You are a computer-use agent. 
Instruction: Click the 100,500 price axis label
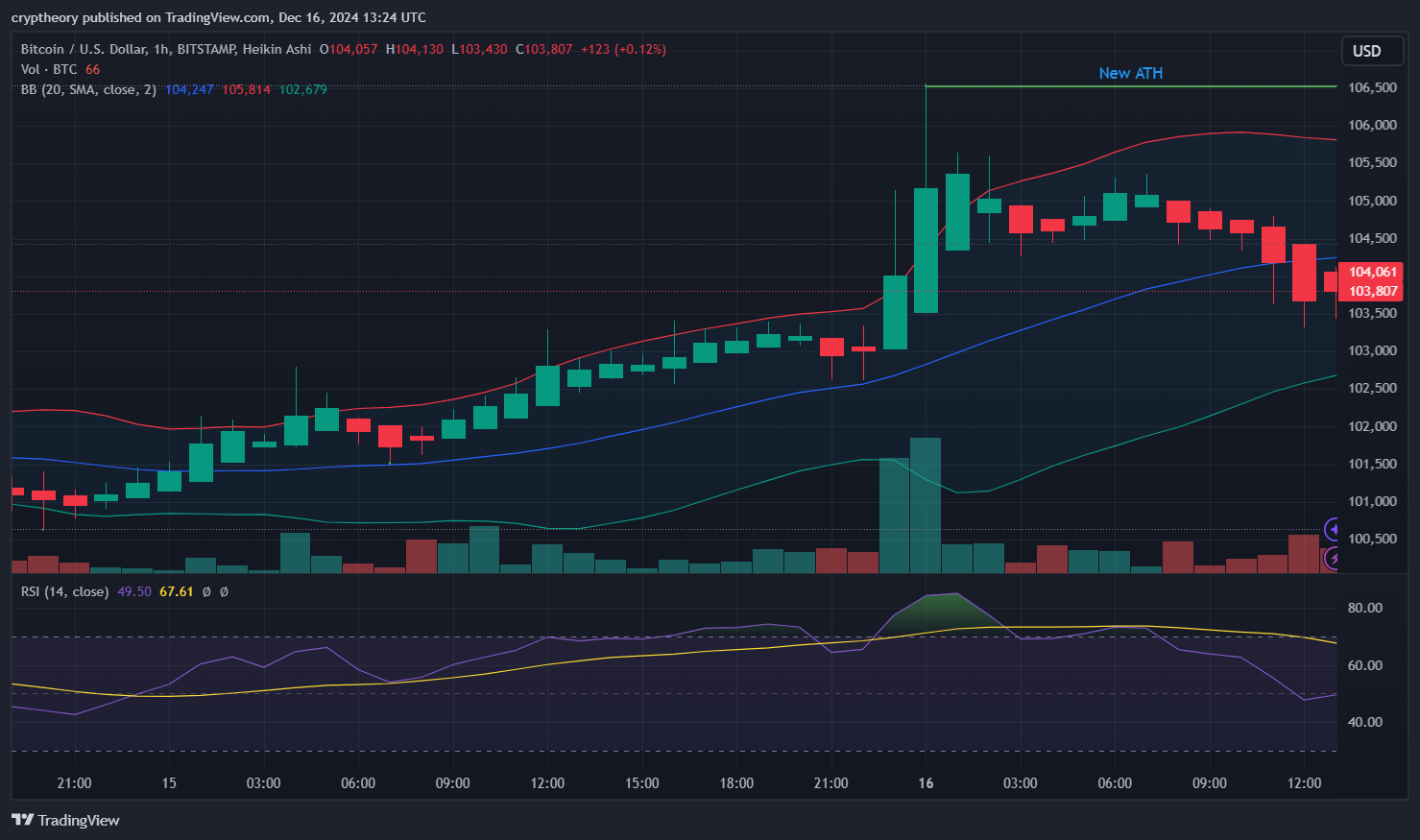point(1372,539)
